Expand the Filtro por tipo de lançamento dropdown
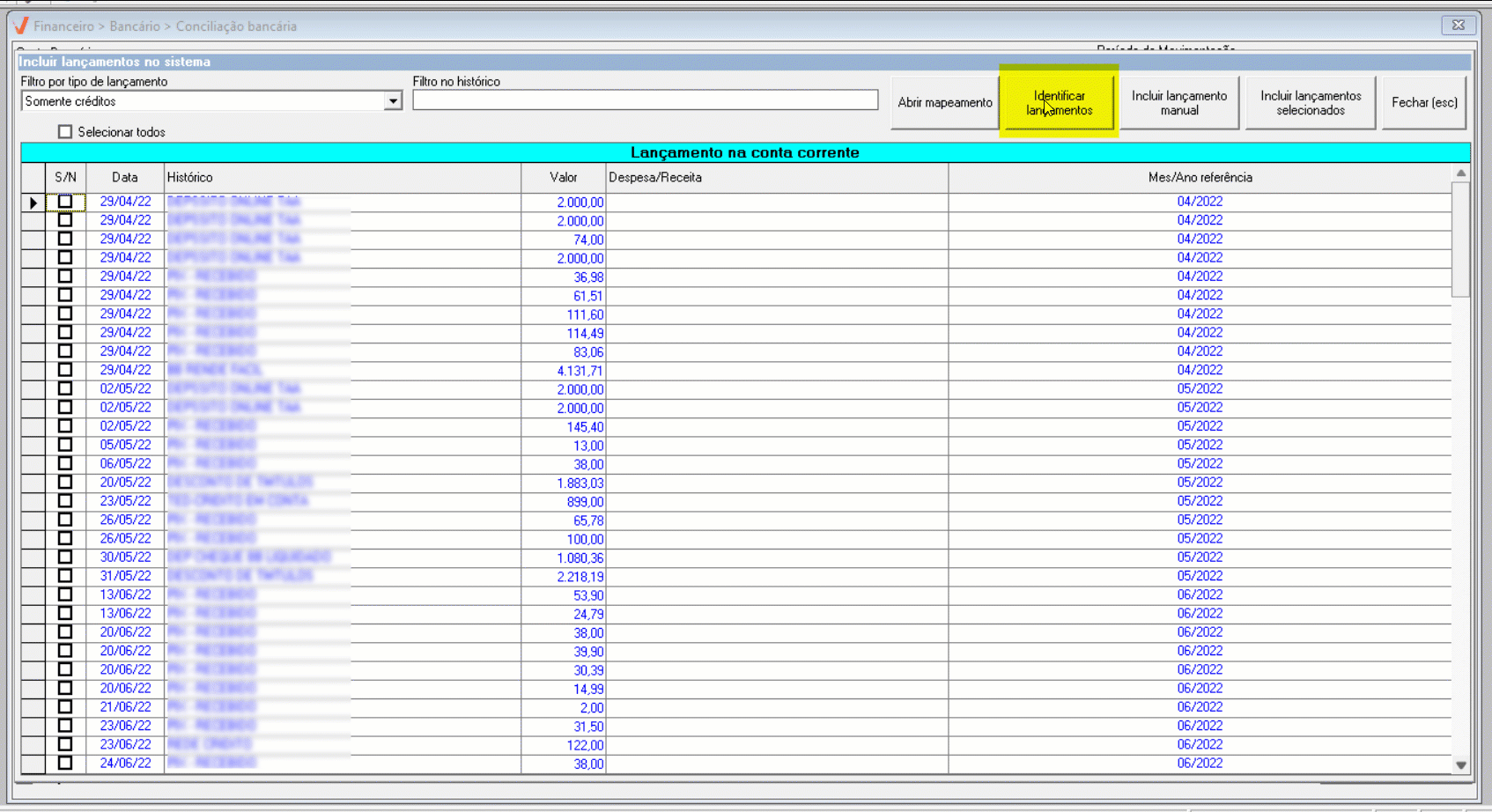 [393, 101]
